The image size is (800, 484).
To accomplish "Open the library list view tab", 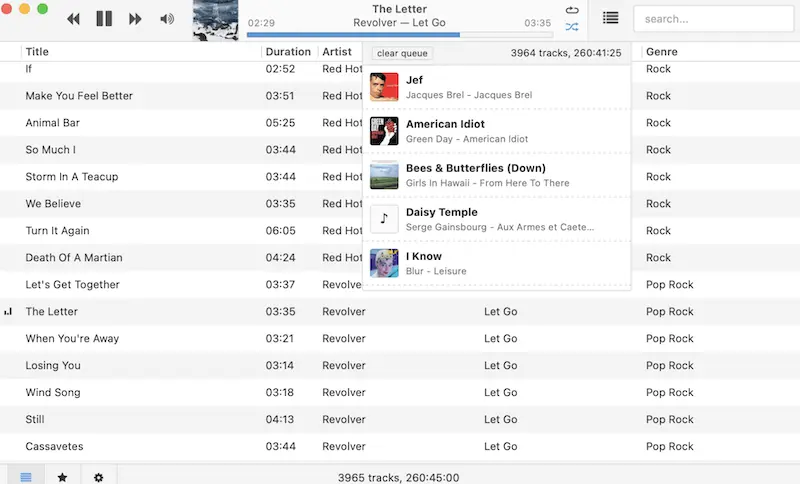I will [x=26, y=476].
